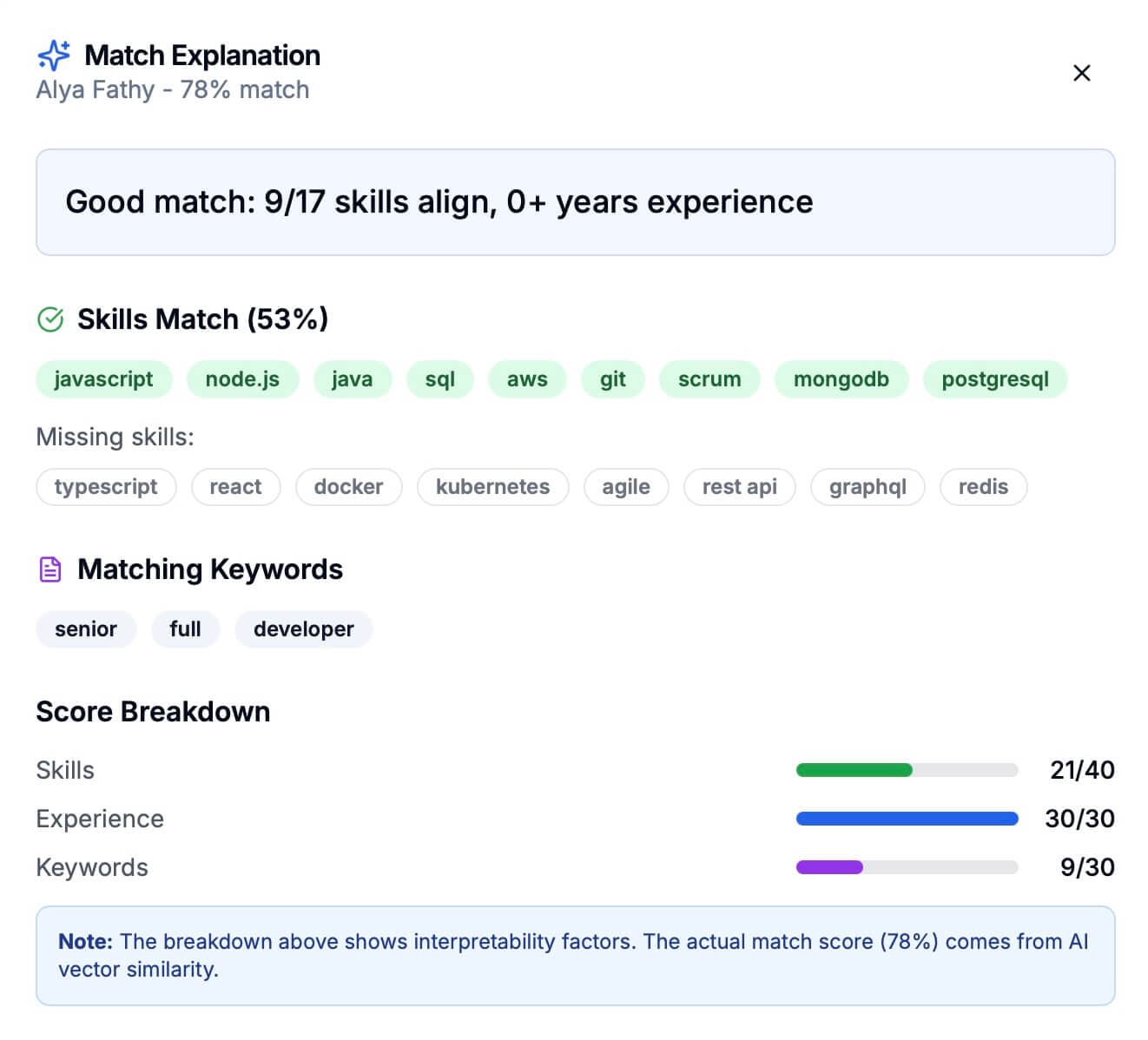
Task: Click the postgresql matched skill chip
Action: tap(995, 378)
